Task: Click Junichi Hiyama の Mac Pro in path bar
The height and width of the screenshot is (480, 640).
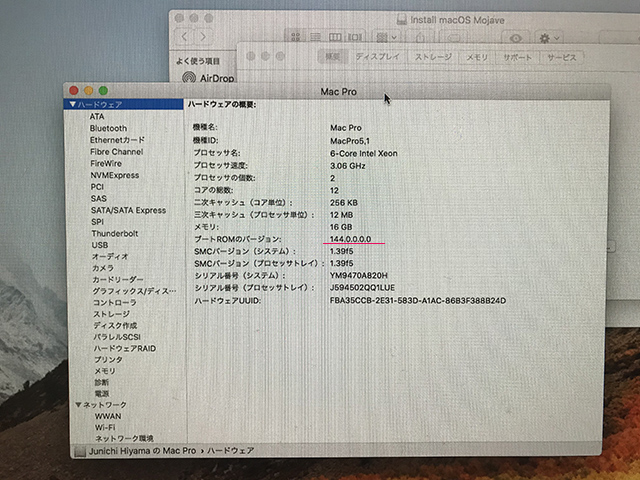Action: click(142, 451)
